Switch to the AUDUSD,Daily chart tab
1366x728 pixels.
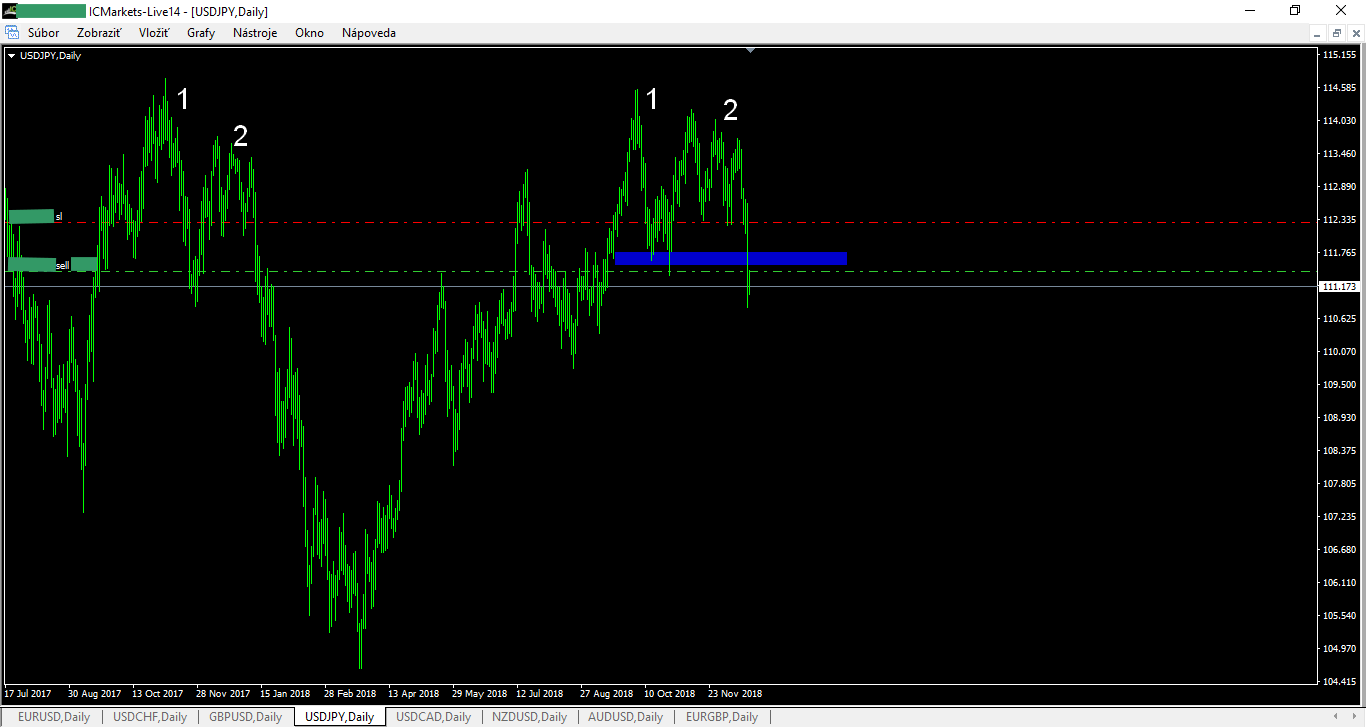click(625, 717)
